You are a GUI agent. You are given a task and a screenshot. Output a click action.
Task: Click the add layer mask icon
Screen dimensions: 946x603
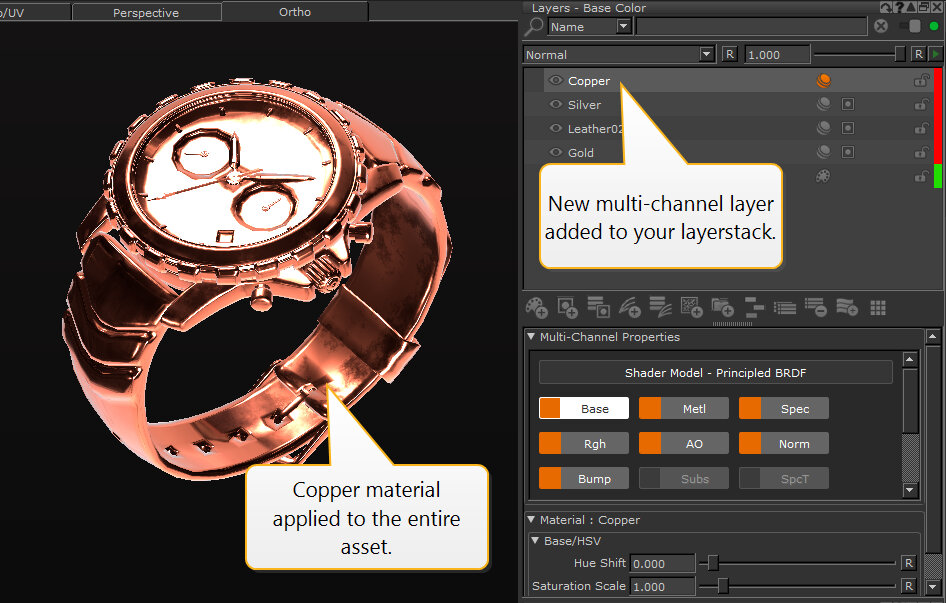[x=568, y=308]
